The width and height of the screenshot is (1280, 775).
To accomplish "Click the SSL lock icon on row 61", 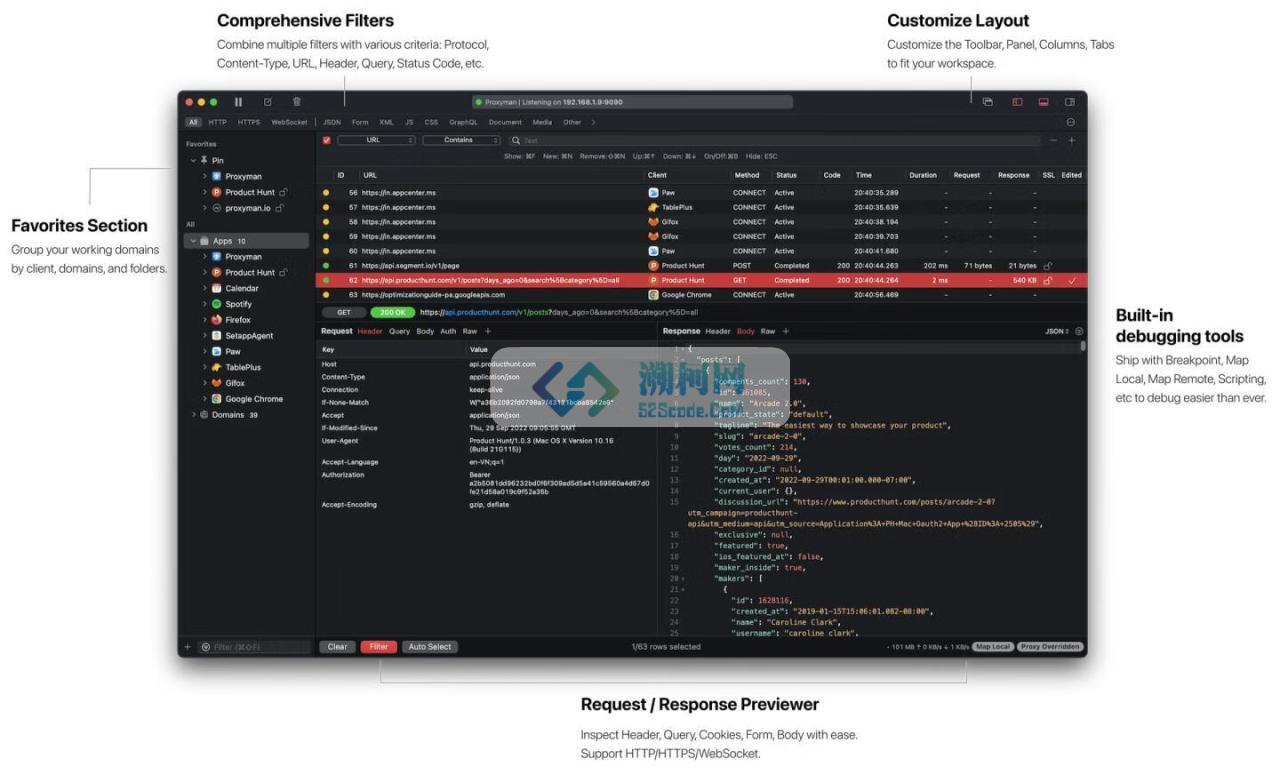I will (1047, 266).
